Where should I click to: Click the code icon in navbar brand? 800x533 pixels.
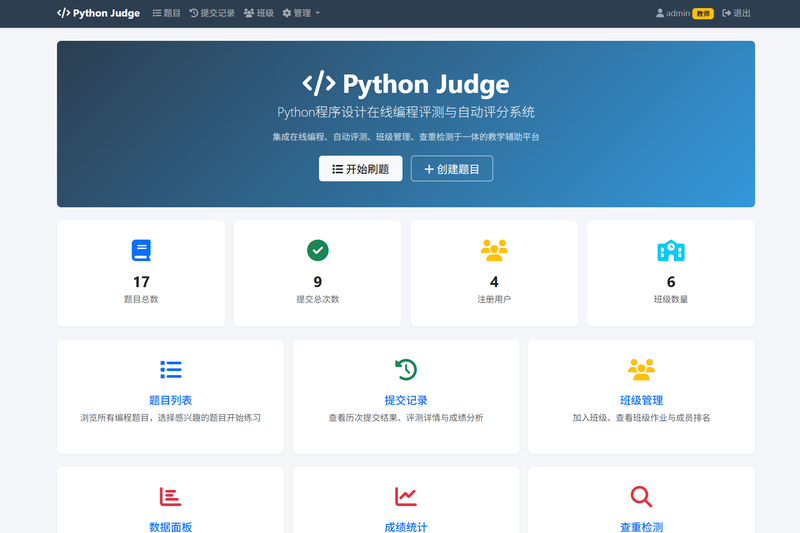[x=63, y=13]
